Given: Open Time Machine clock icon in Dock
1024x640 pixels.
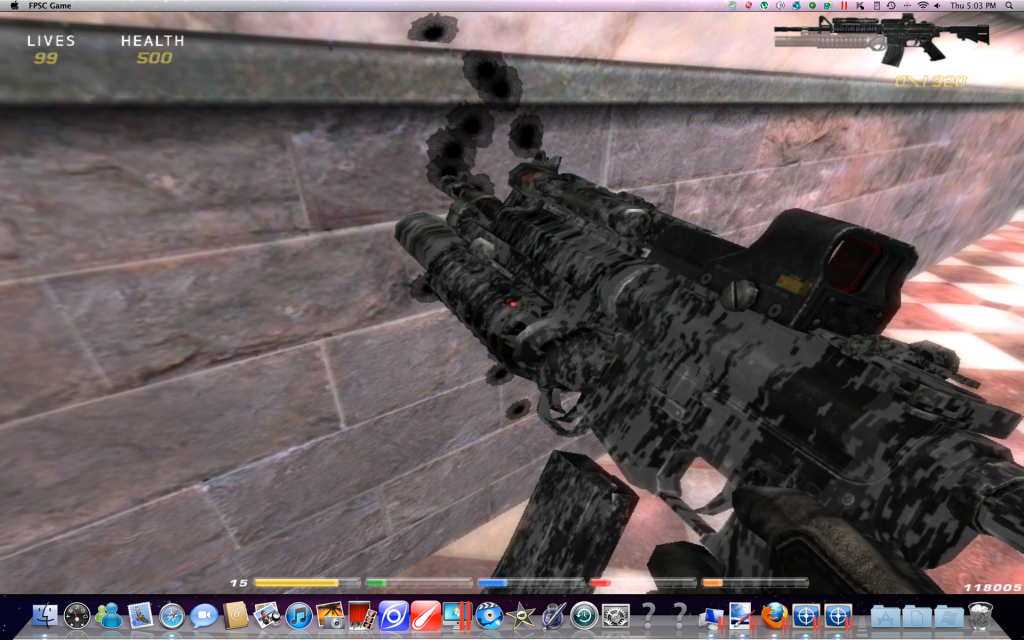Looking at the screenshot, I should coord(584,616).
